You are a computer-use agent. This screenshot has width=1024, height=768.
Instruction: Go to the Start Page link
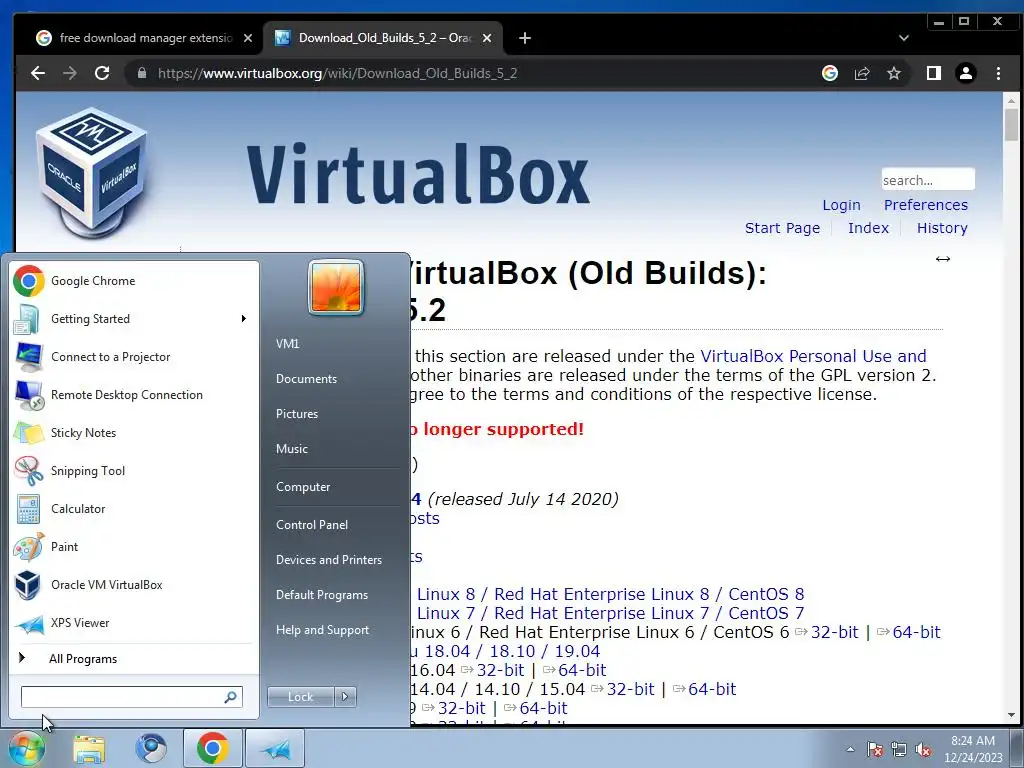782,228
